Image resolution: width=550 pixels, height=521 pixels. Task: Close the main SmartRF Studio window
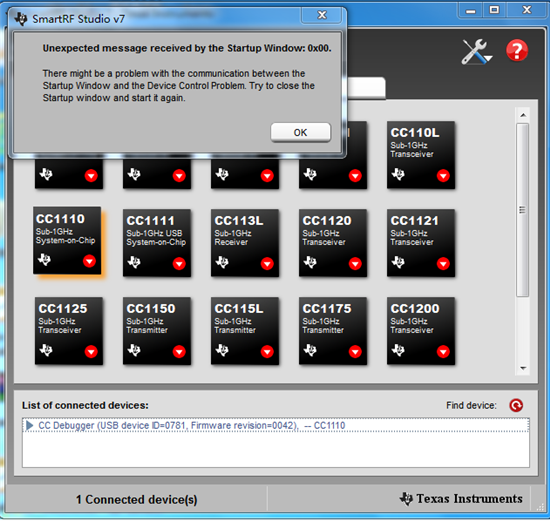526,10
